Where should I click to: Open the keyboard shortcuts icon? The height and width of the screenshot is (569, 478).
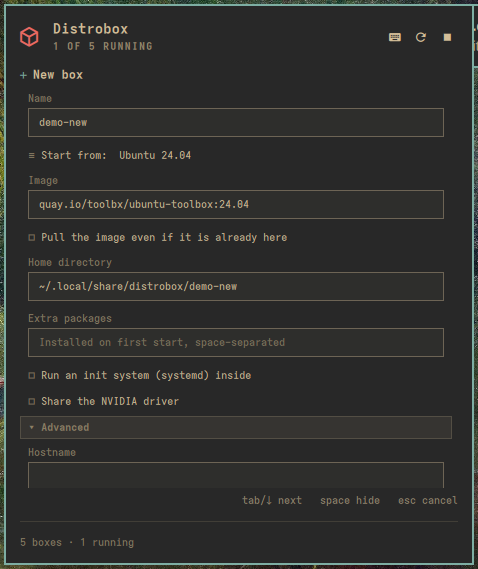pyautogui.click(x=395, y=37)
